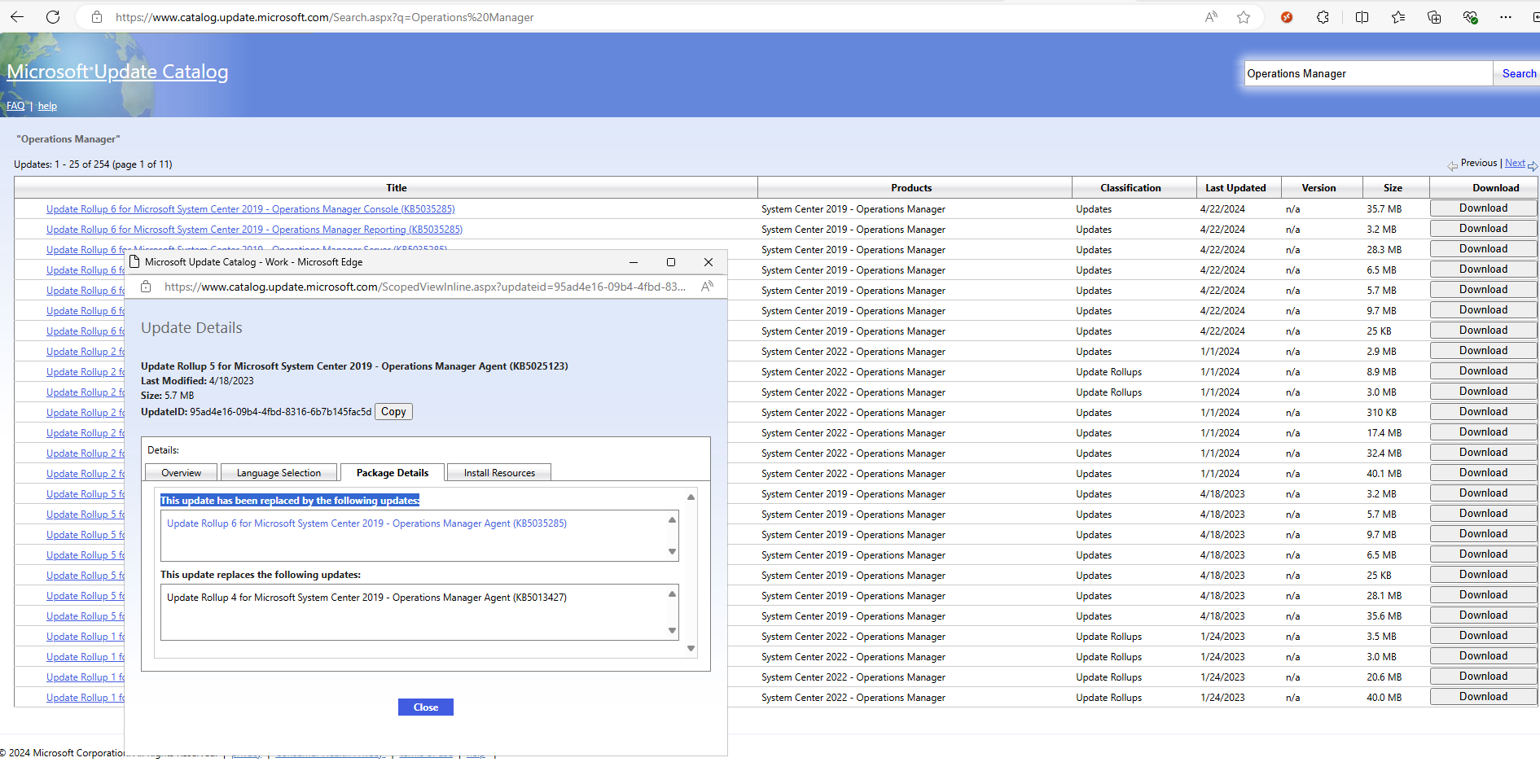This screenshot has width=1540, height=784.
Task: Copy the UpdateID with Copy button
Action: coord(393,412)
